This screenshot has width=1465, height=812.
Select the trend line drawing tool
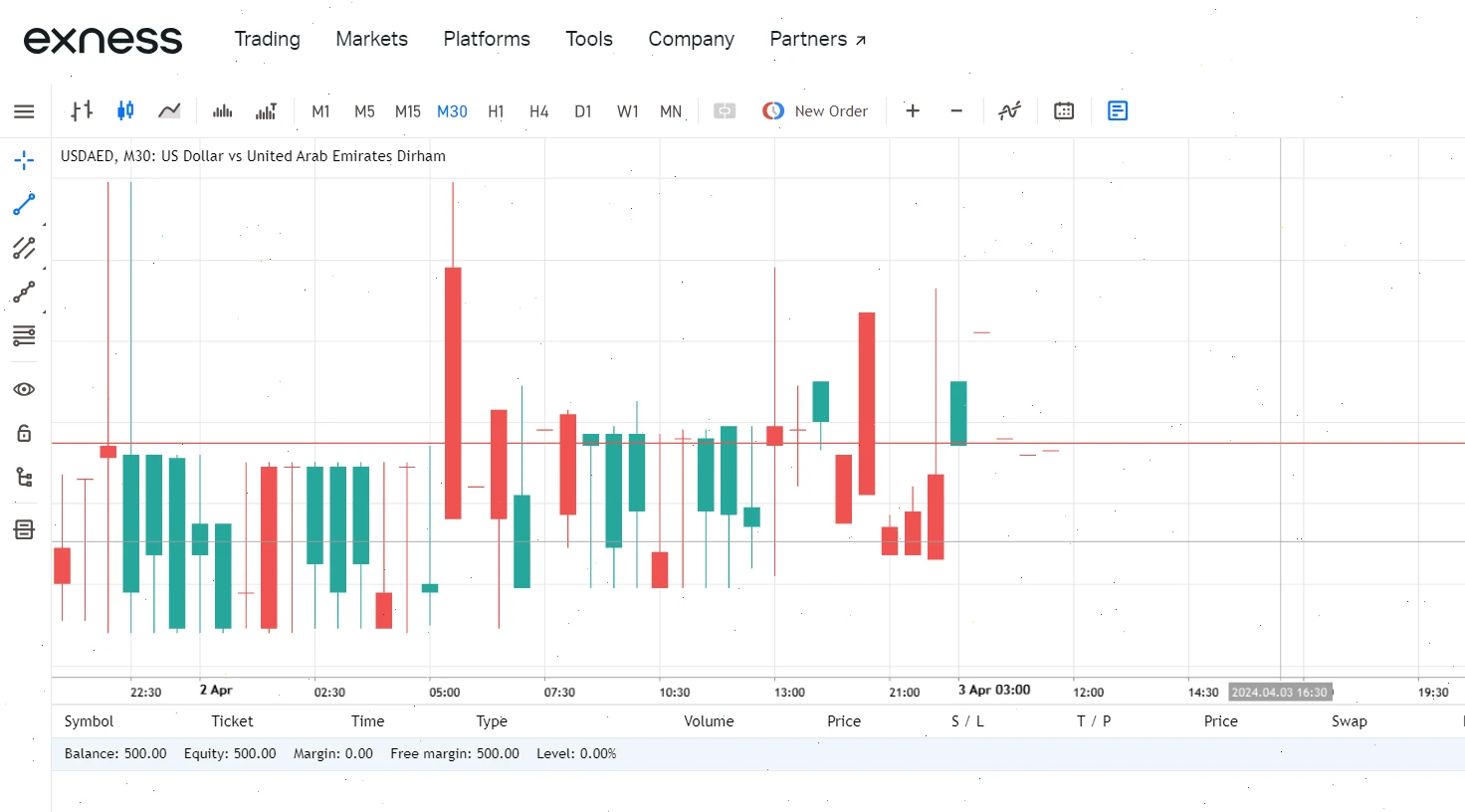[24, 204]
